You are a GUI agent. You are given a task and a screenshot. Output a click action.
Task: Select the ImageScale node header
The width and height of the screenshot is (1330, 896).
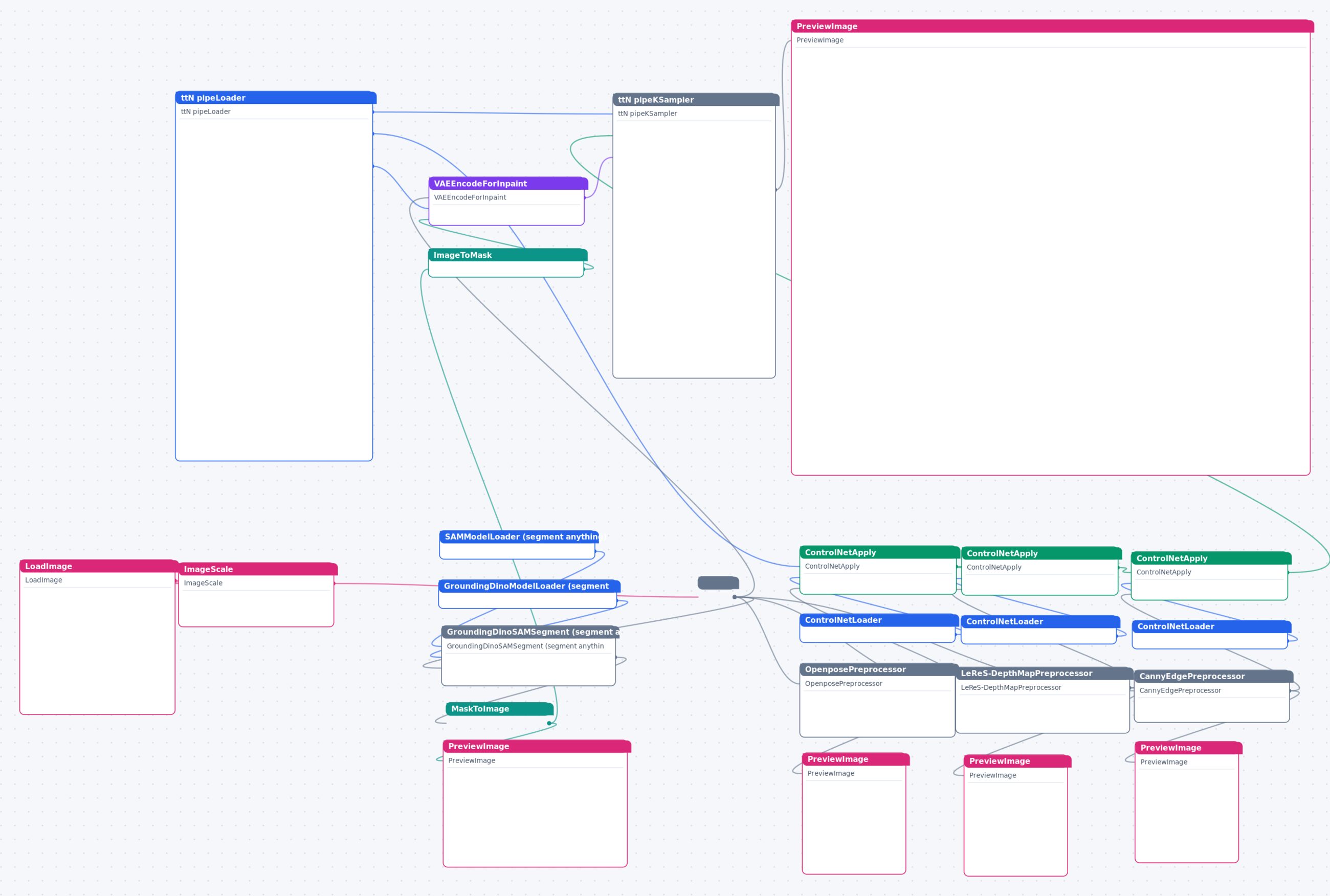[258, 569]
